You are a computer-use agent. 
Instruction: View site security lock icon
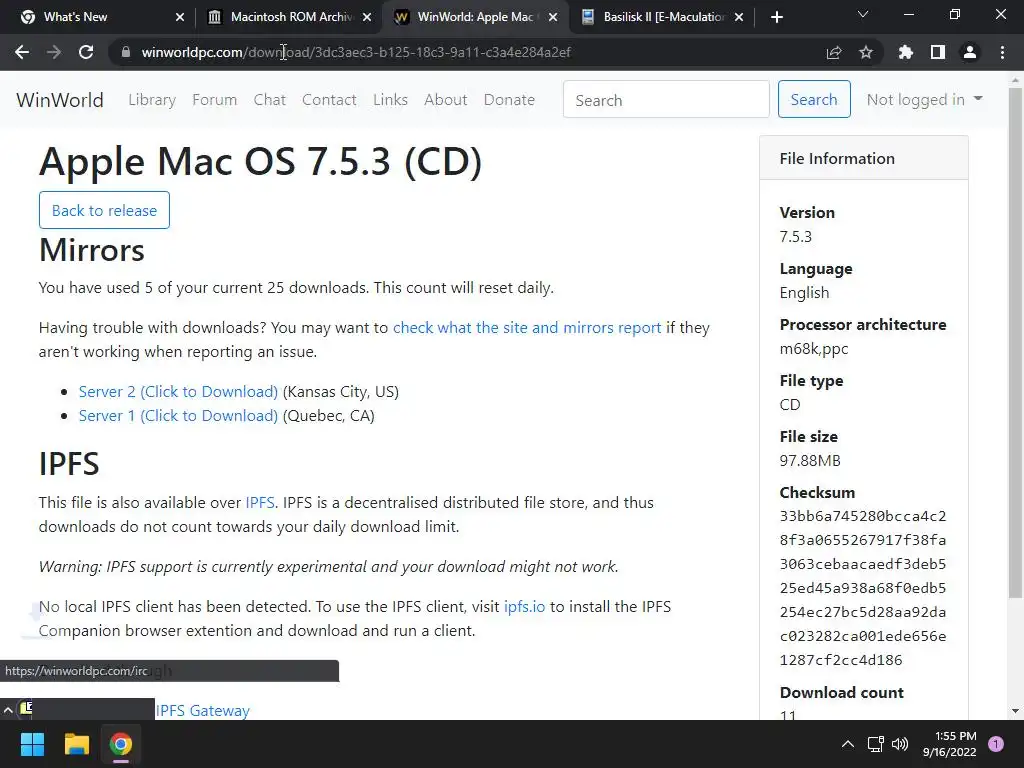pyautogui.click(x=125, y=52)
